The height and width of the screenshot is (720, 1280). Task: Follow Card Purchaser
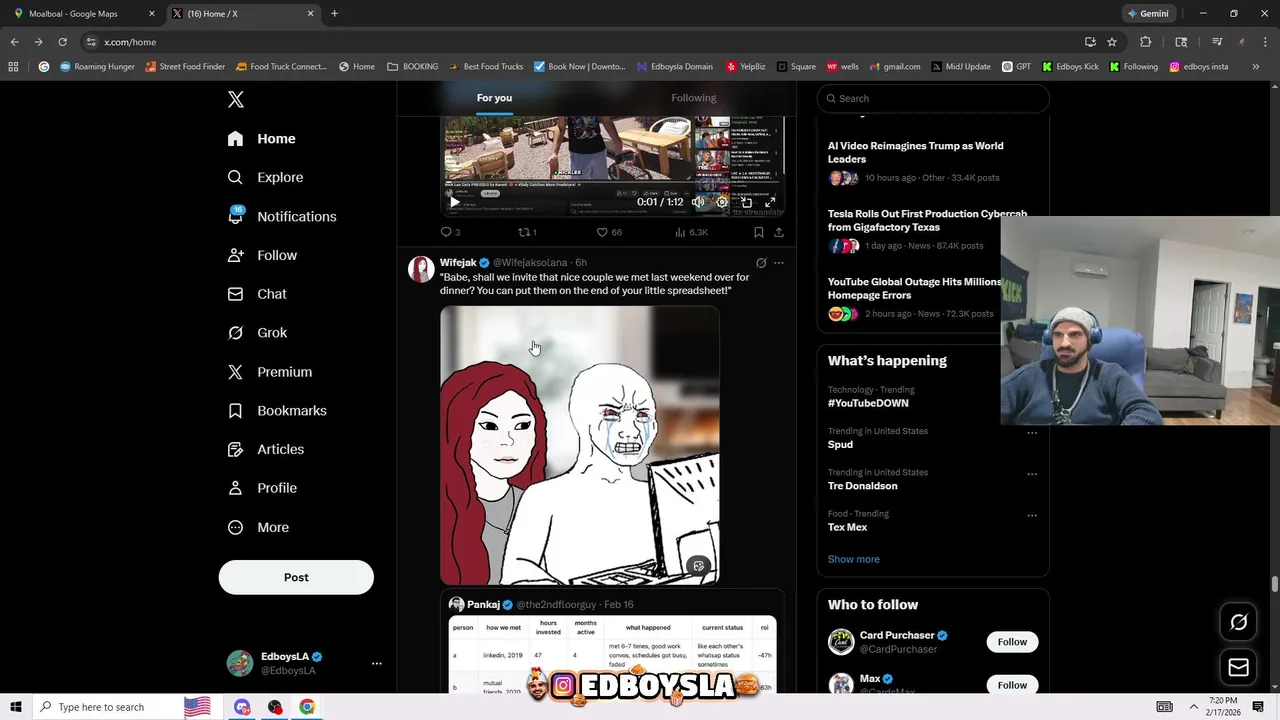(x=1012, y=642)
